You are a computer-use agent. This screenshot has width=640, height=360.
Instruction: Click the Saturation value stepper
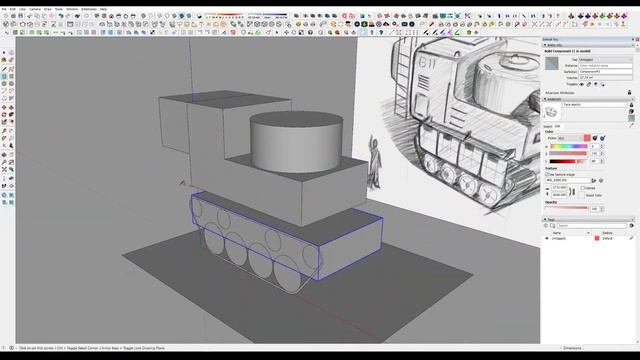click(x=601, y=153)
